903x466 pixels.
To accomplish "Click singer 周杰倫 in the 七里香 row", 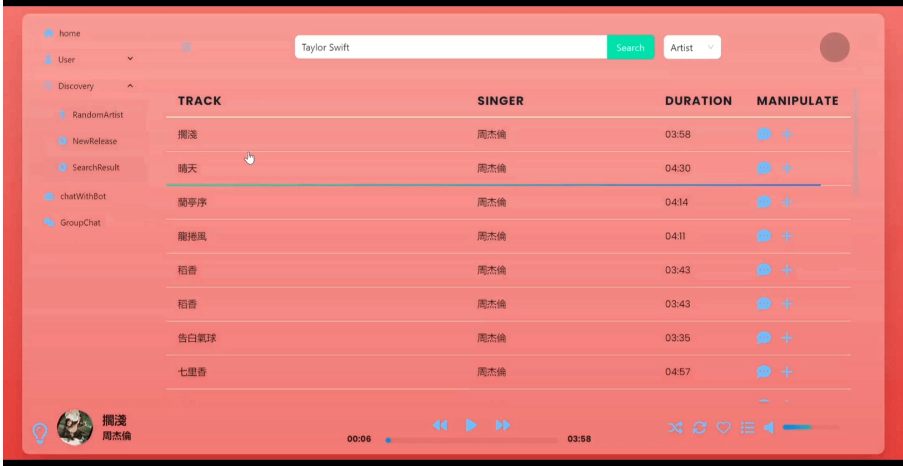I will [x=492, y=372].
